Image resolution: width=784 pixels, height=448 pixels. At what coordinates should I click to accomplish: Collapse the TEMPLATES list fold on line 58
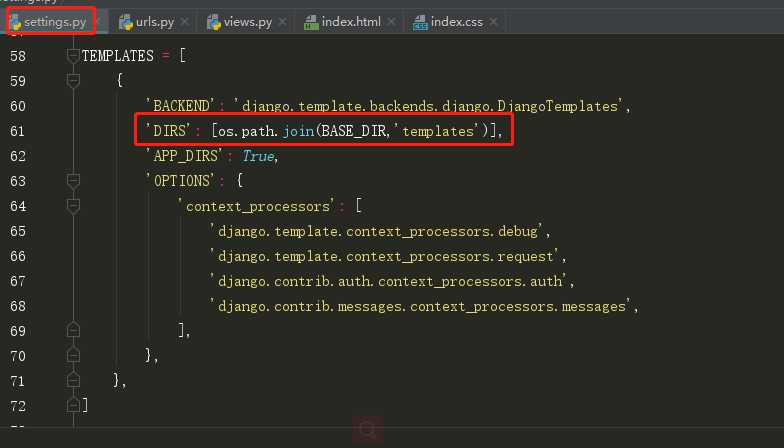[73, 56]
